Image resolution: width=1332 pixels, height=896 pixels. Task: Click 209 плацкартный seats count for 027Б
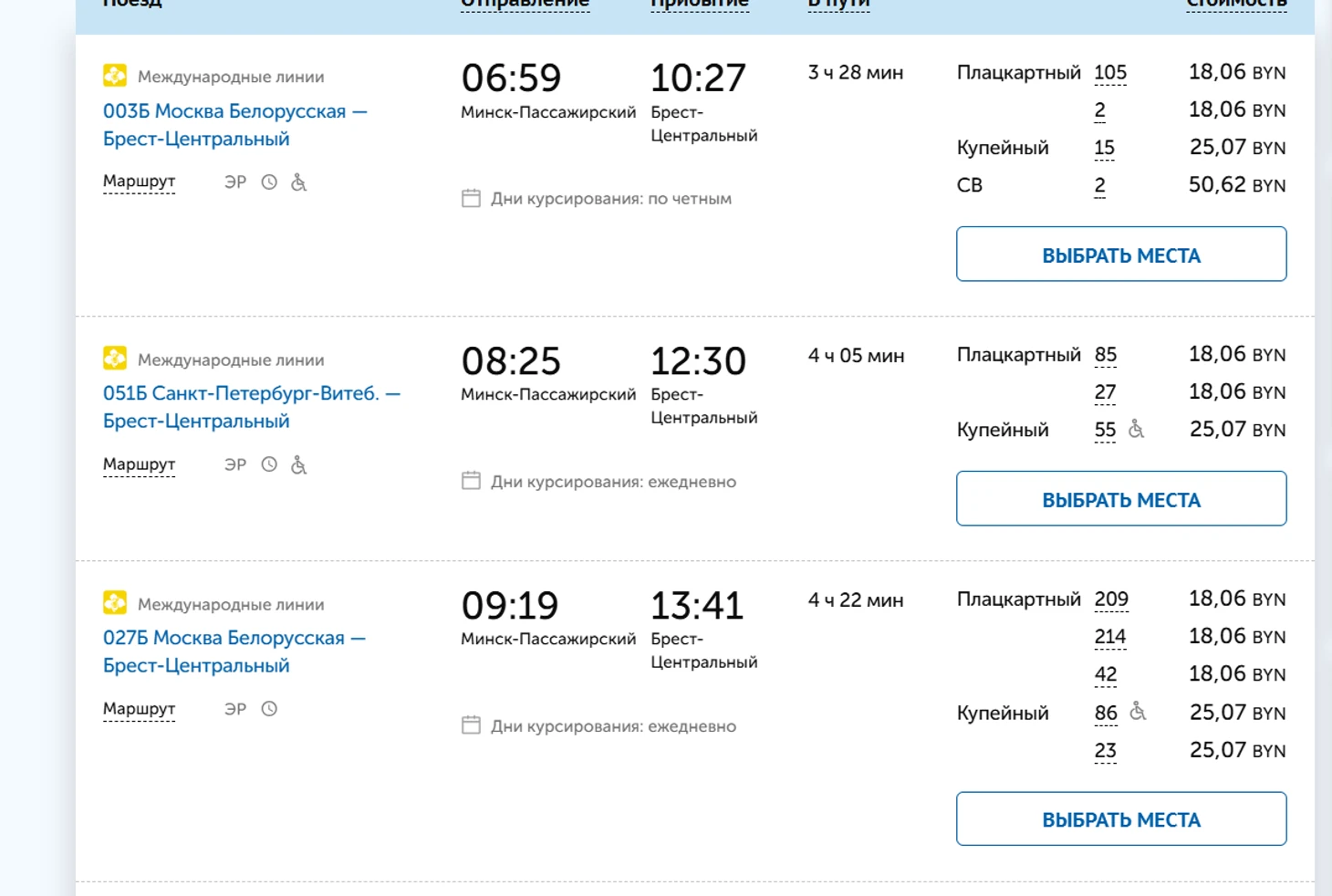click(1111, 599)
